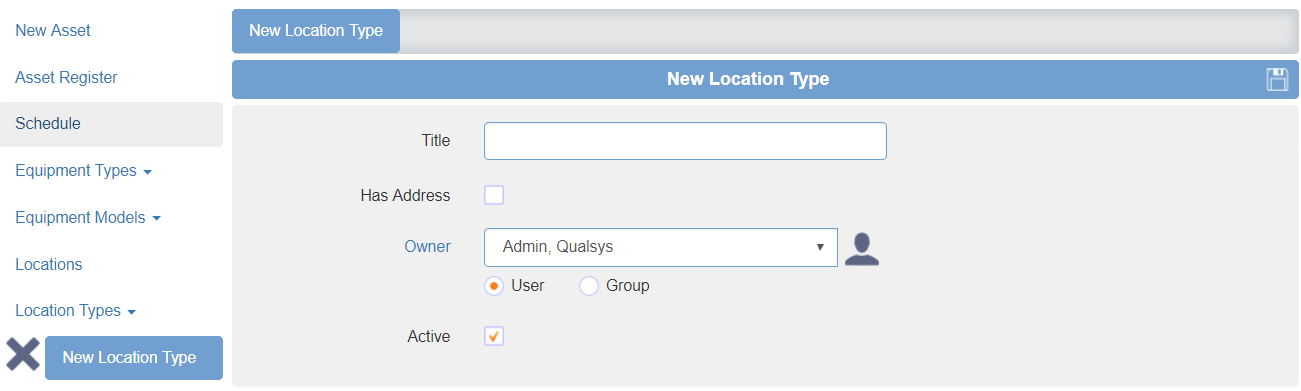Go to Asset Register in sidebar
Image resolution: width=1301 pixels, height=391 pixels.
66,78
